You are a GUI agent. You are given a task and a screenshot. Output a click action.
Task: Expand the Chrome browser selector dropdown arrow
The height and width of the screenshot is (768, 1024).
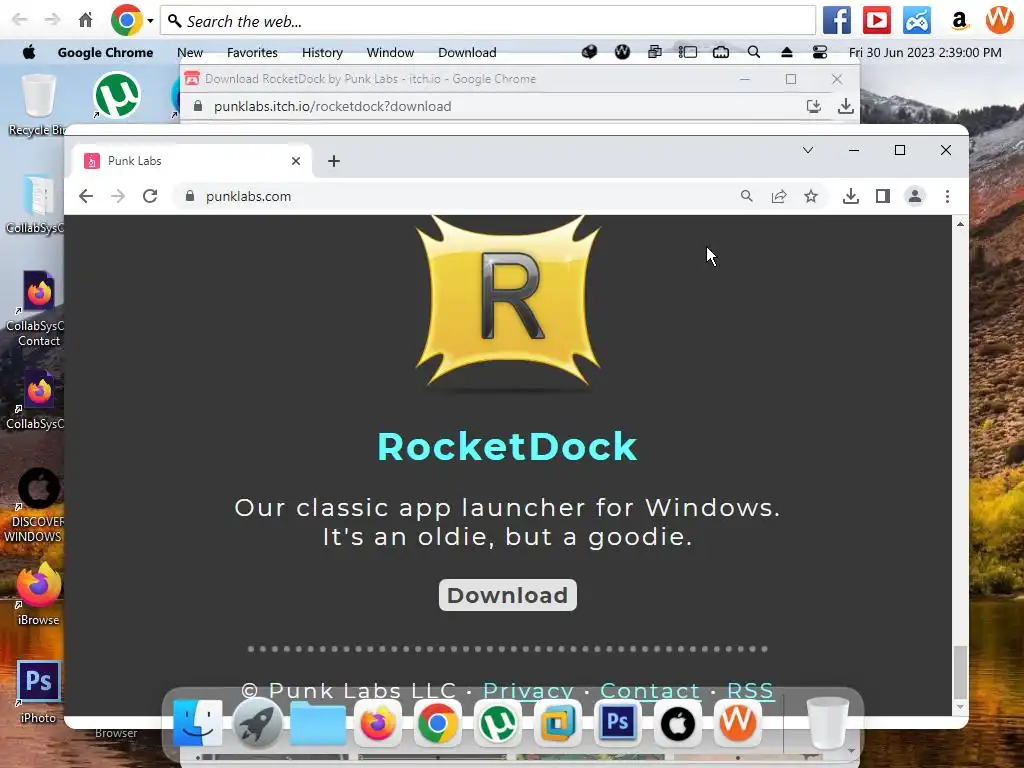pos(150,21)
